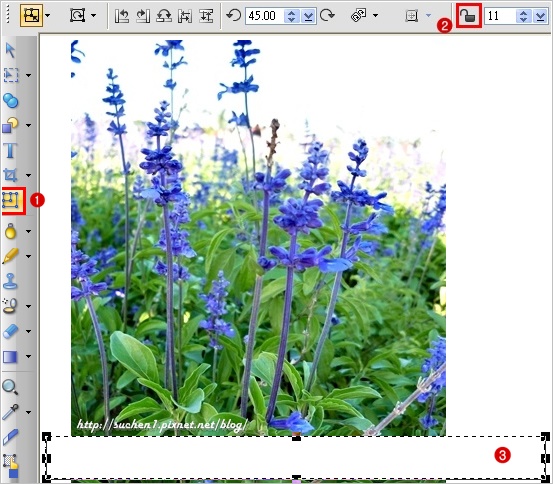Select the Stamp tool
The height and width of the screenshot is (484, 553).
pos(10,281)
